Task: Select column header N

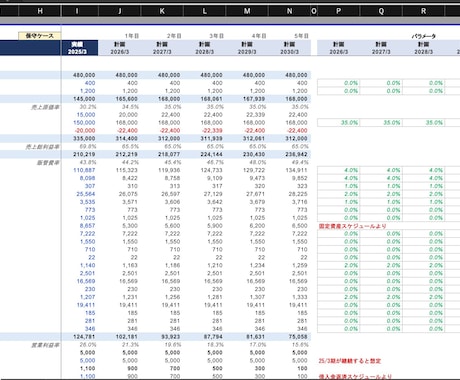Action: [289, 11]
